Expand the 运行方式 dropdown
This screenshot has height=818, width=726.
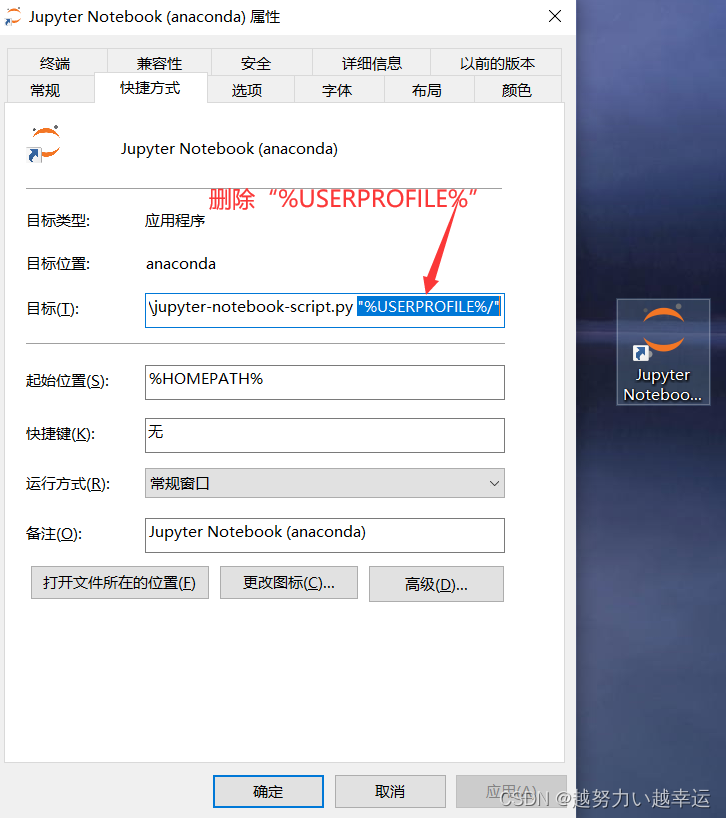pos(324,483)
